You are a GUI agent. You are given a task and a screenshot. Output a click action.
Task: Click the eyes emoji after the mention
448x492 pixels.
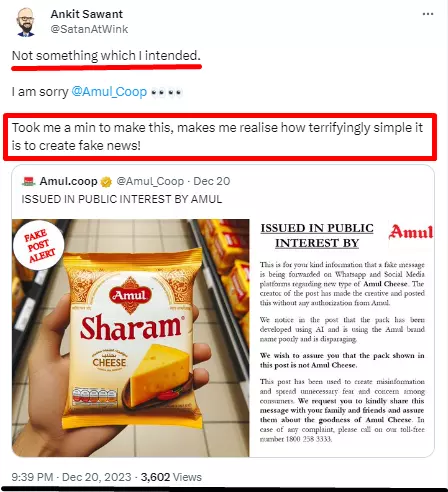tap(166, 92)
